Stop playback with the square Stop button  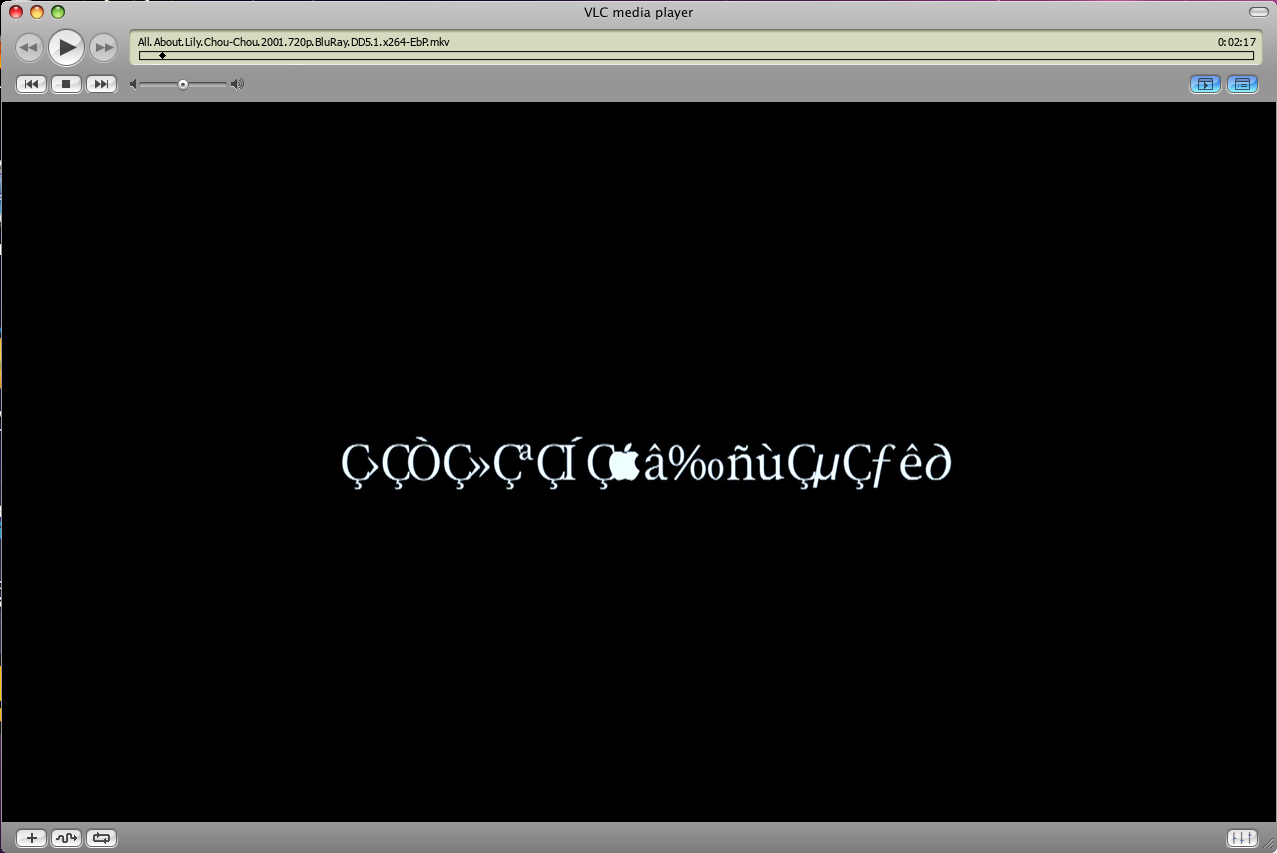point(66,84)
